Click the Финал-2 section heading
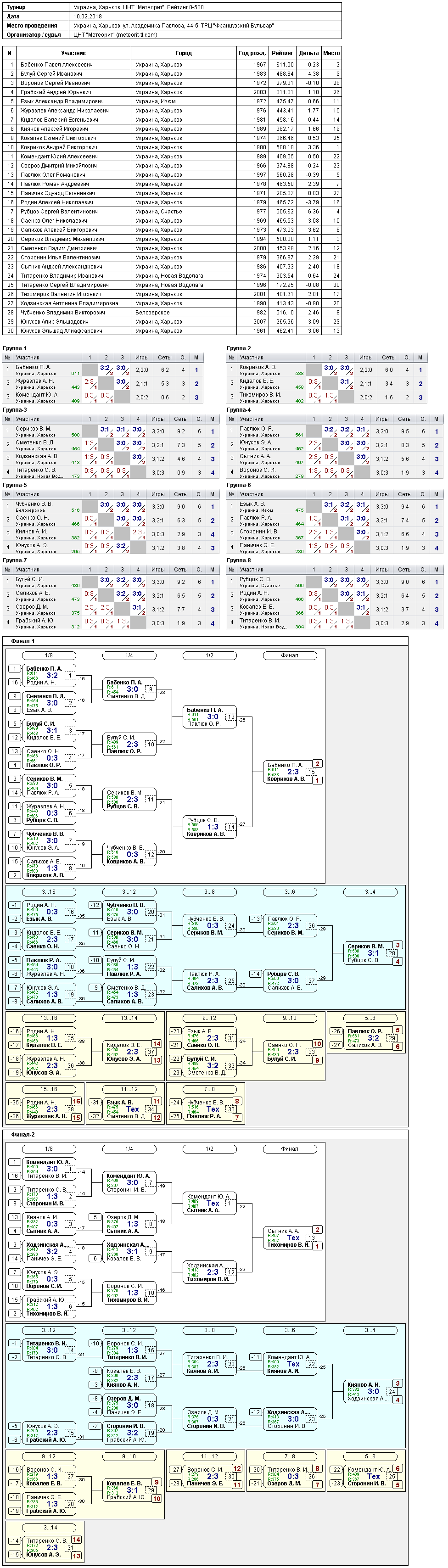The image size is (448, 1568). [23, 1135]
